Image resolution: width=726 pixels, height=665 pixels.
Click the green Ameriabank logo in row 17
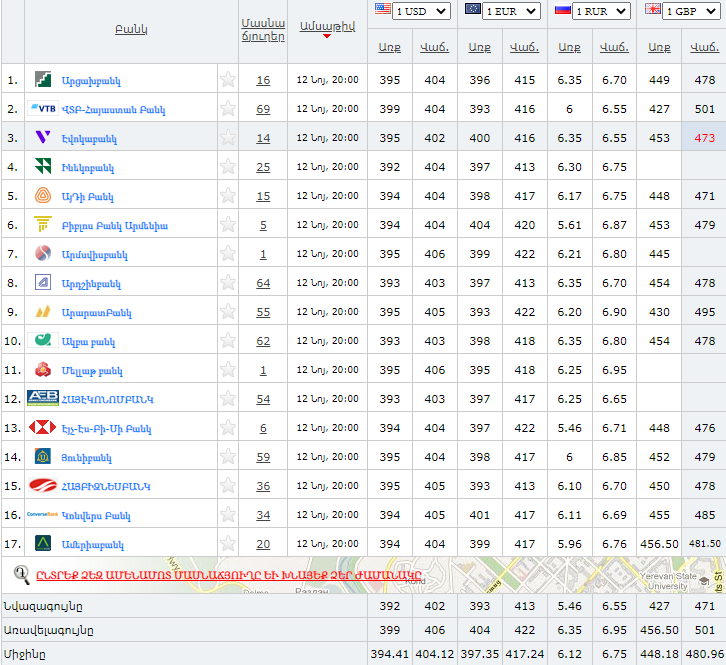[43, 543]
